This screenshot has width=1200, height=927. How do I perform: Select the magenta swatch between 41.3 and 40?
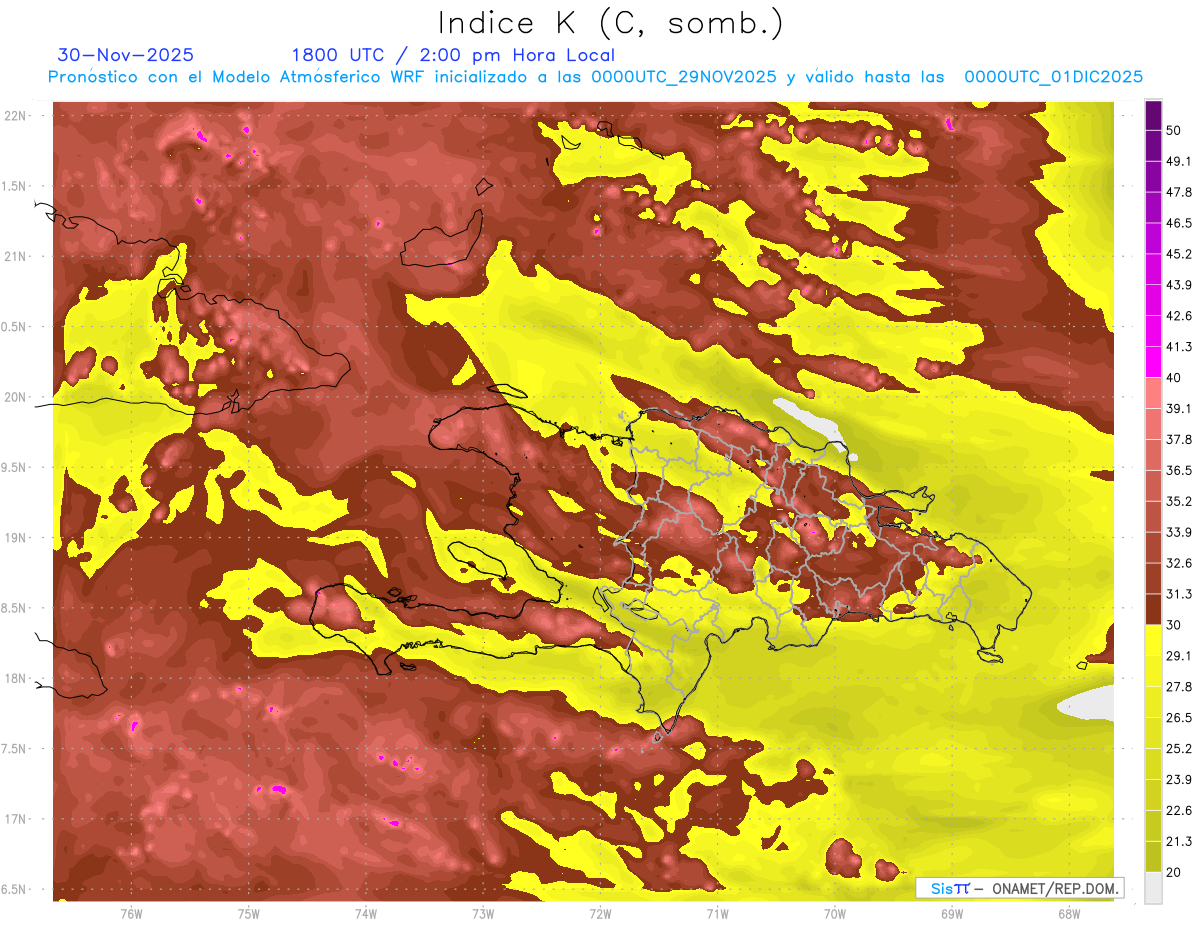tap(1153, 362)
